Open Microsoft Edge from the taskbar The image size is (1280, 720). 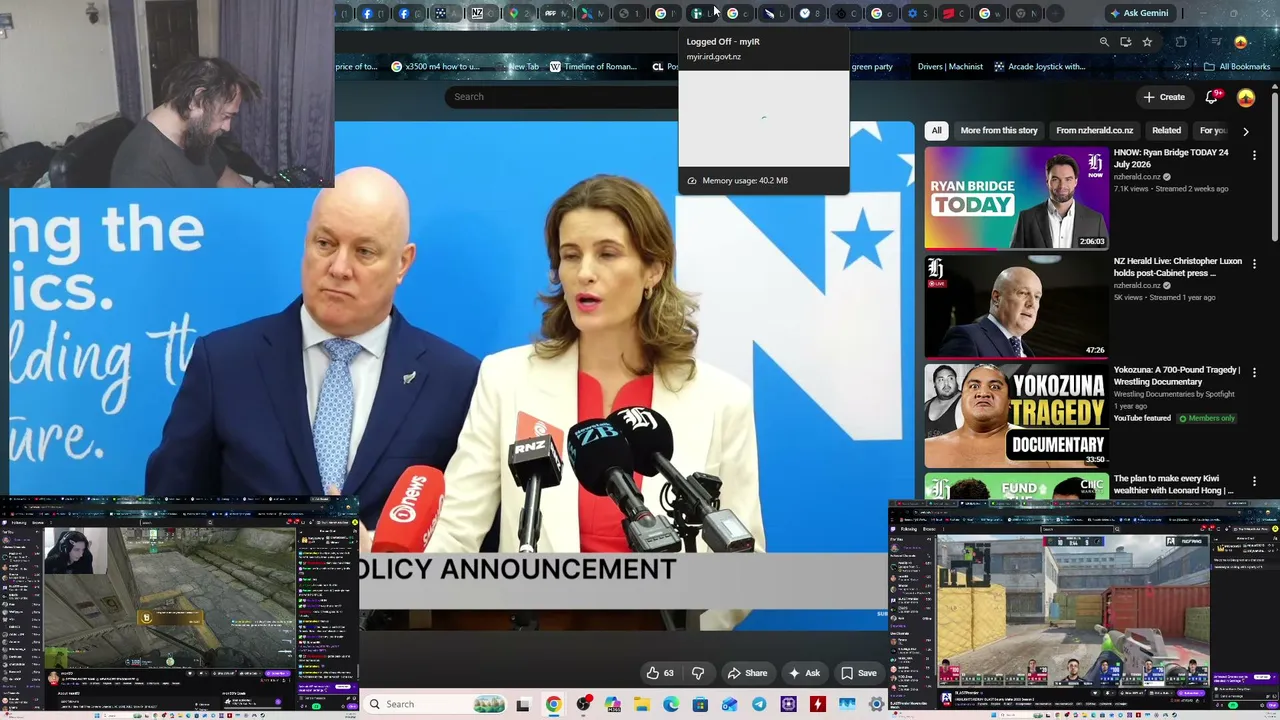(671, 705)
